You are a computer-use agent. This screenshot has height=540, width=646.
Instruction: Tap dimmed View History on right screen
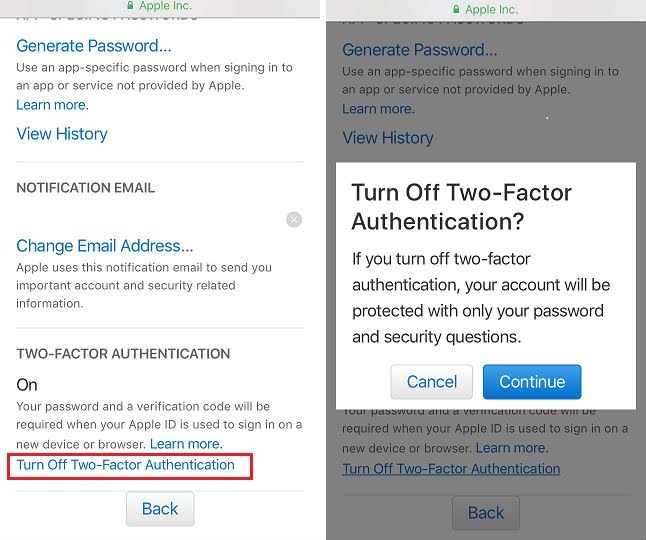388,138
